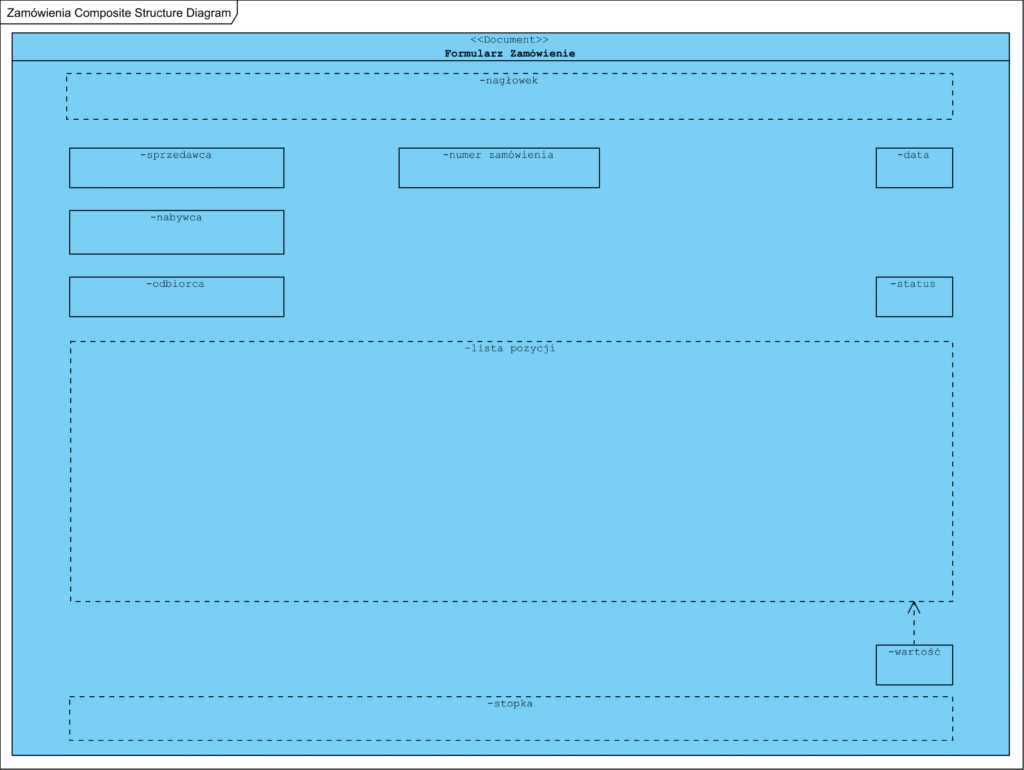Click the arrowhead pointing at lista pozycji

click(x=914, y=607)
